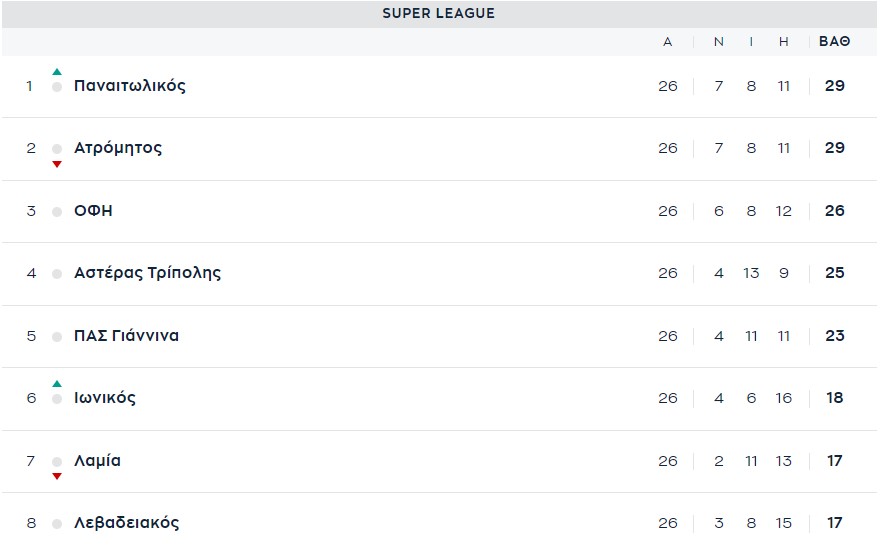Click the green up arrow beside Ιωνικός
Screen dimensions: 887x553
(57, 384)
